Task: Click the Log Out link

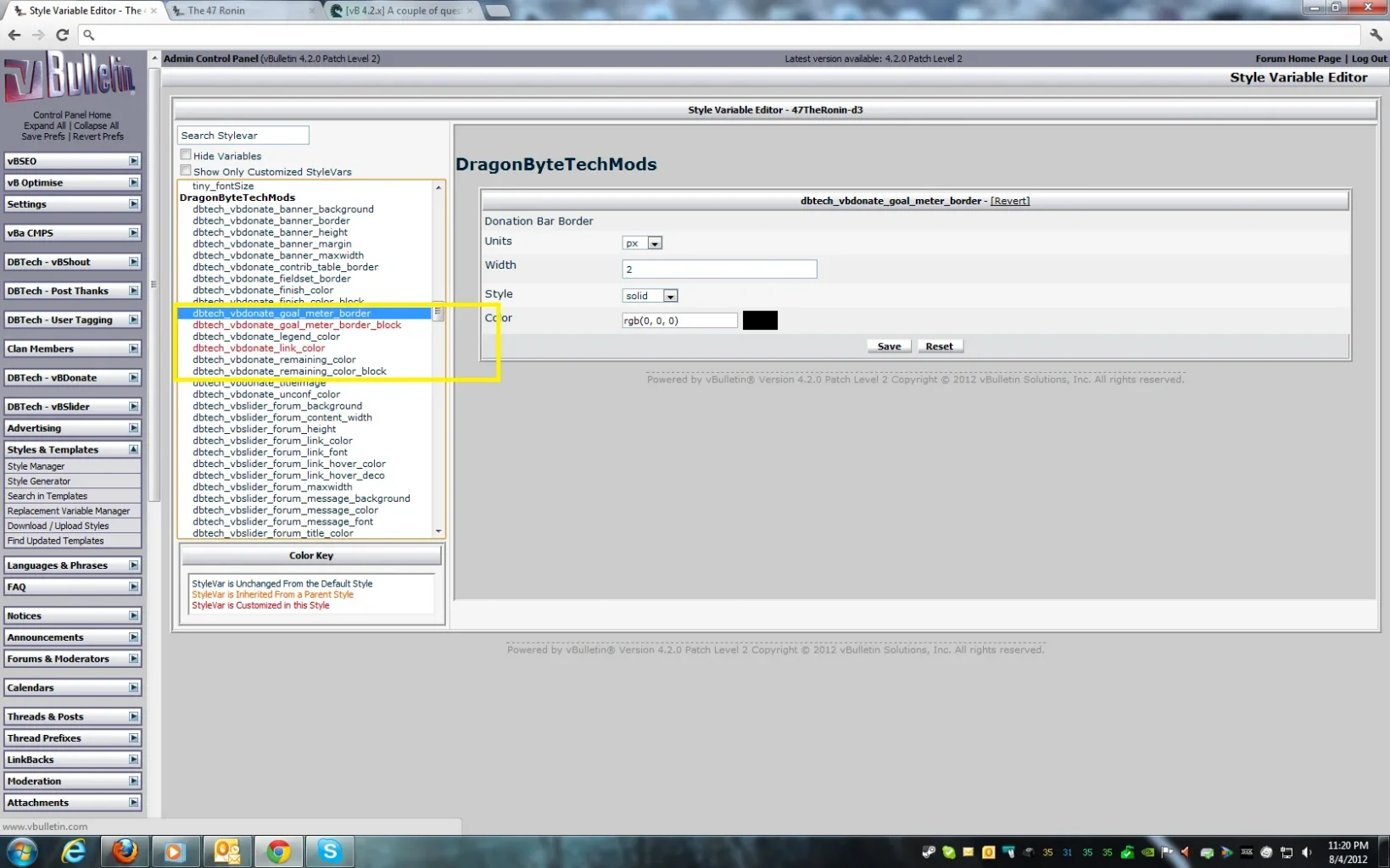Action: pyautogui.click(x=1369, y=58)
